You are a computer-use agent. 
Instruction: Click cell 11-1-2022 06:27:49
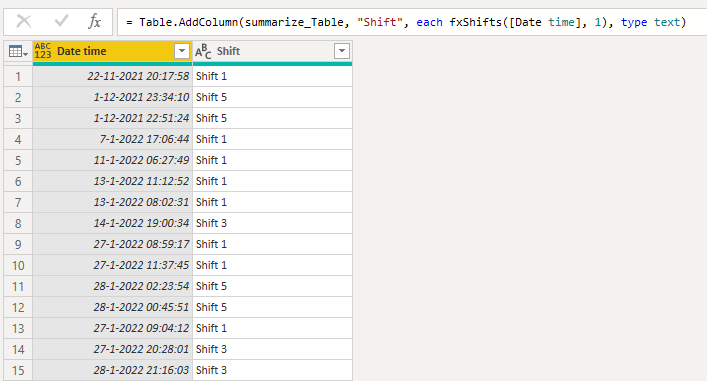point(112,160)
